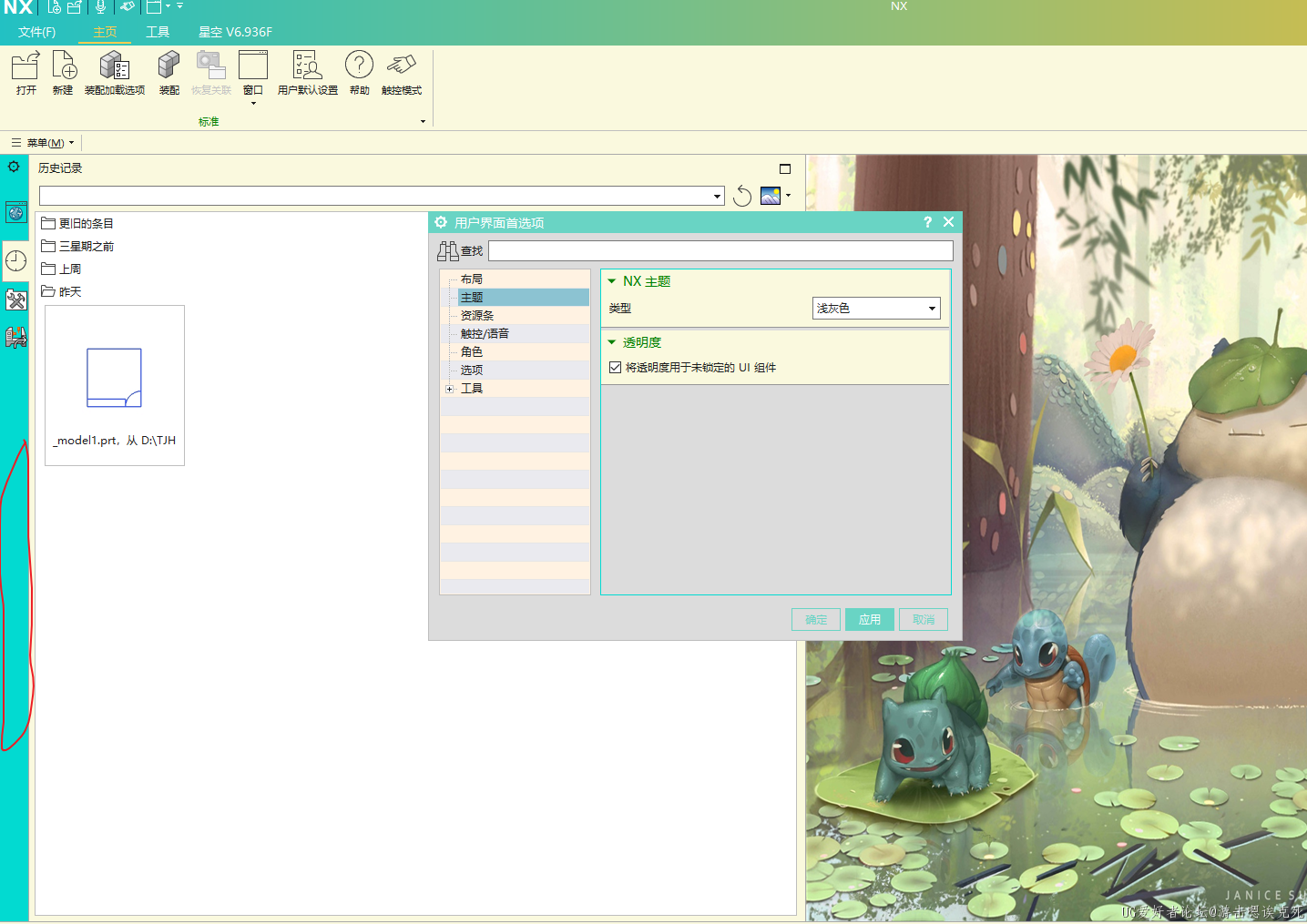This screenshot has width=1307, height=924.
Task: Collapse the 透明度 section
Action: tap(612, 342)
